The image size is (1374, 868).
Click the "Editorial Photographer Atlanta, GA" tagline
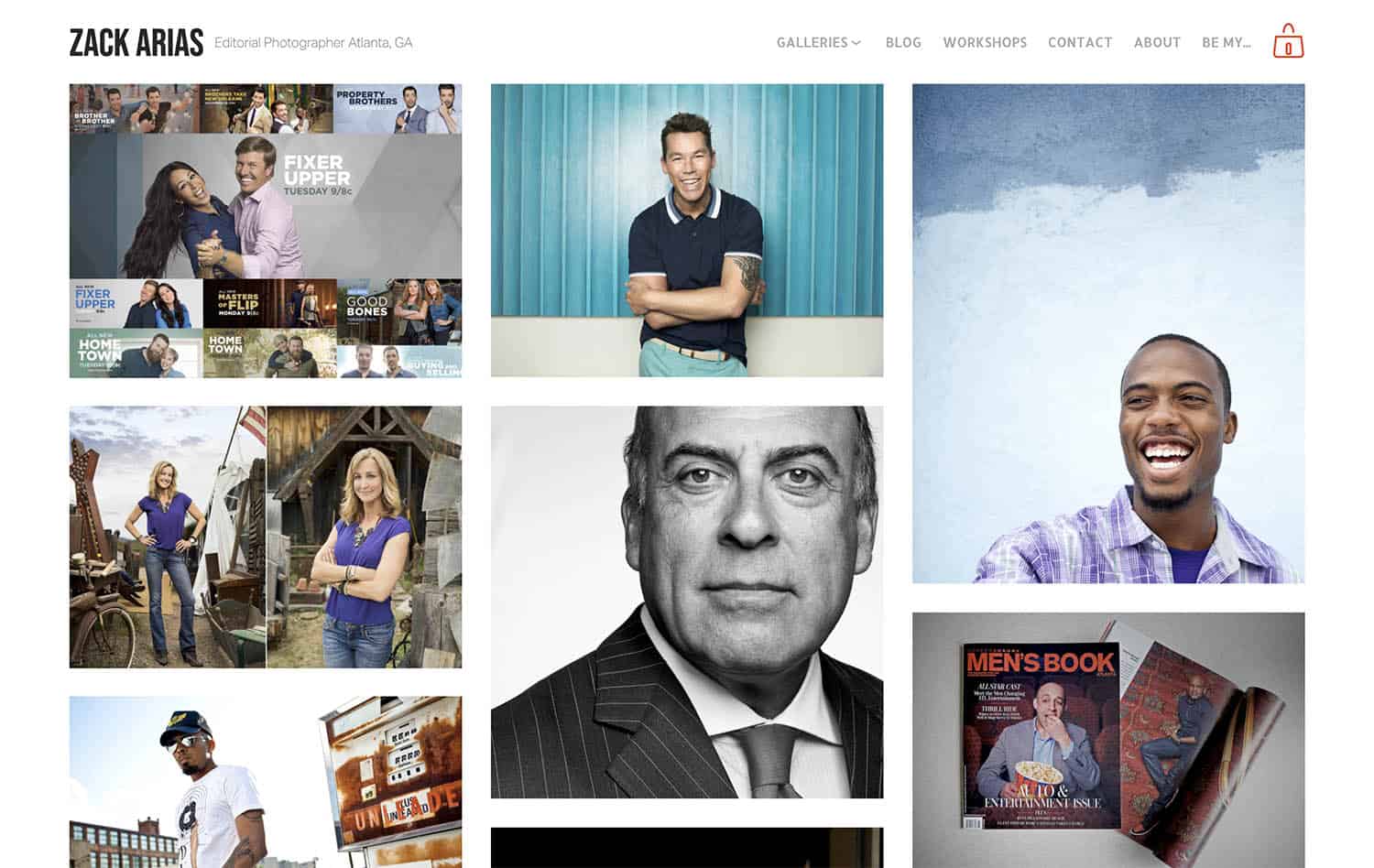(x=314, y=42)
